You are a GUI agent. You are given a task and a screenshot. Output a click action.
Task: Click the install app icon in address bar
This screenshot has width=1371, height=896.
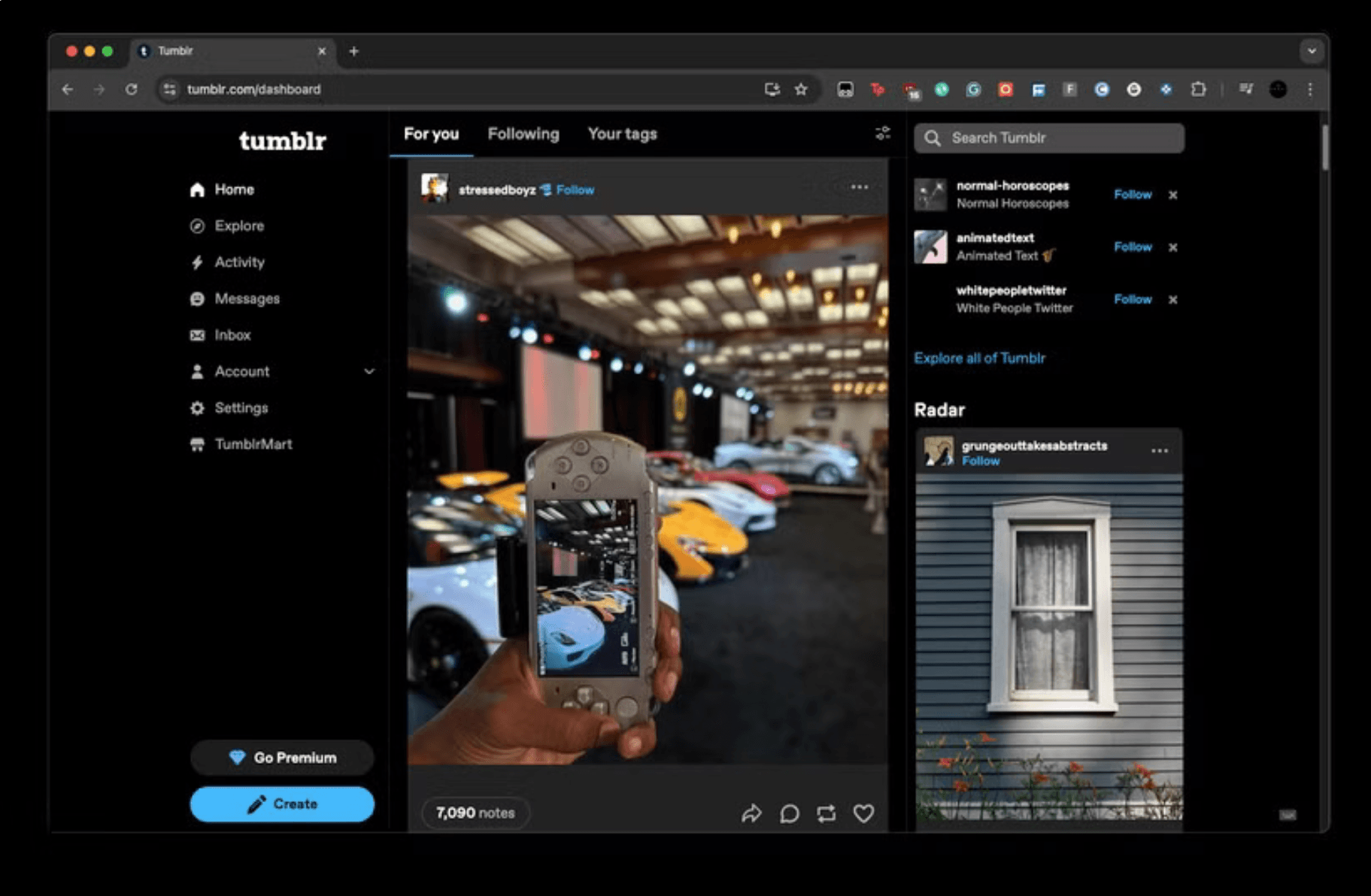coord(772,89)
